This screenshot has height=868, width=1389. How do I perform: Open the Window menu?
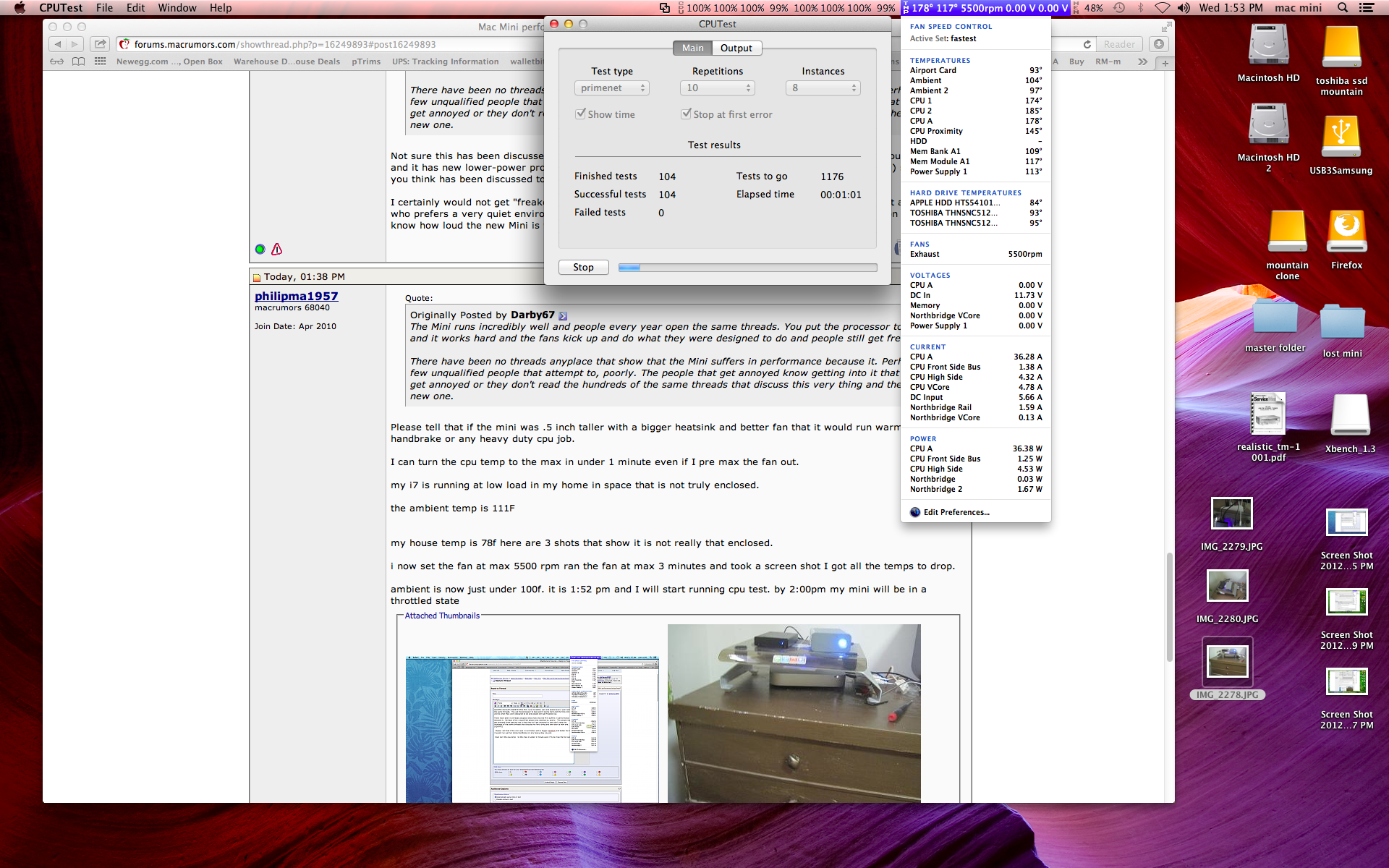(177, 8)
